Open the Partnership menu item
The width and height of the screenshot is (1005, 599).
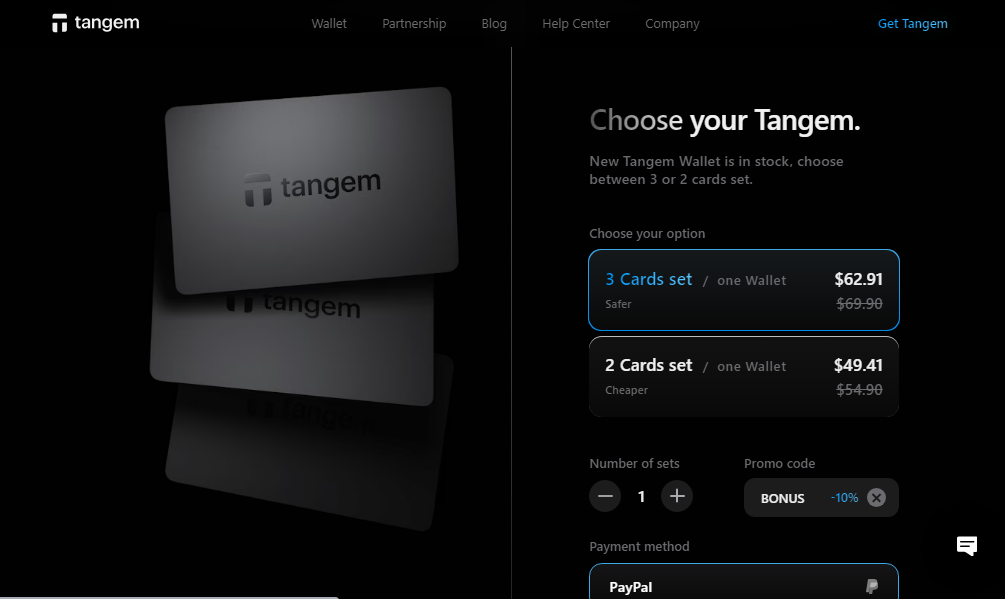(x=414, y=24)
